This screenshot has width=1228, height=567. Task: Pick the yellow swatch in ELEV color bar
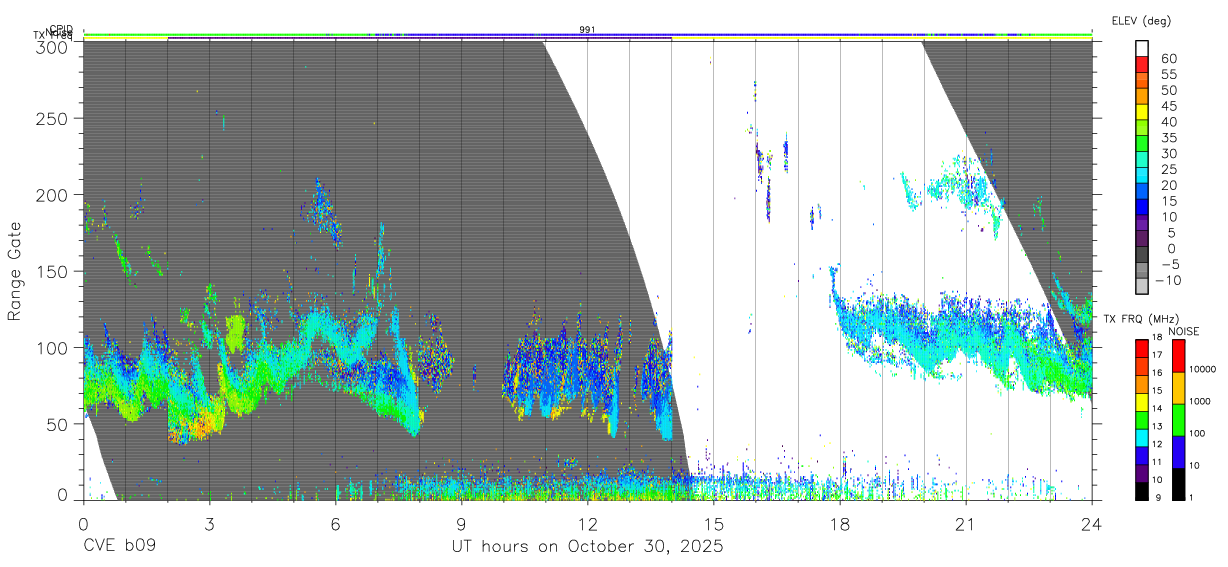(x=1143, y=113)
